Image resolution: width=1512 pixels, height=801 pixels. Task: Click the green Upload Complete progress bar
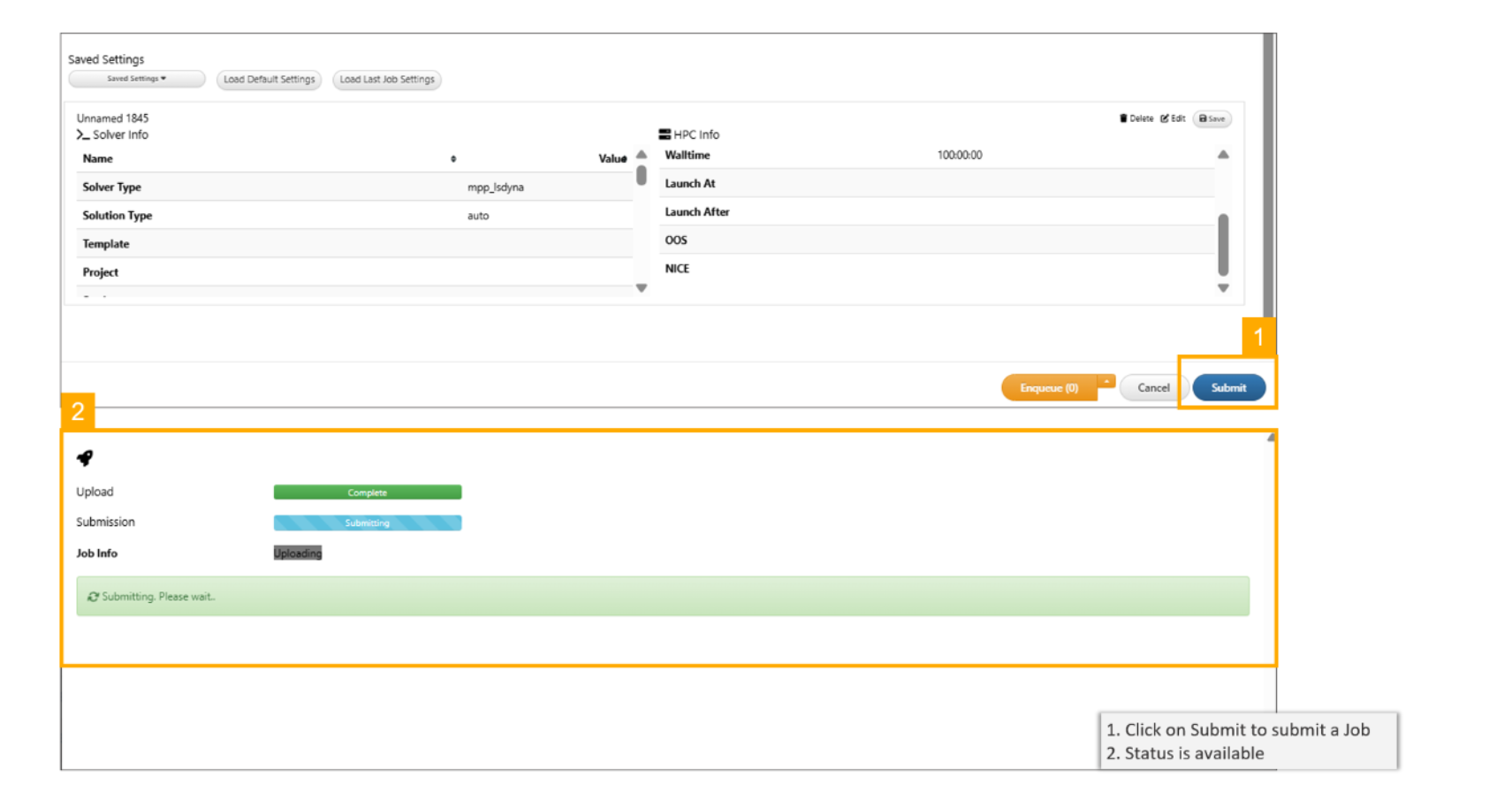pos(367,492)
